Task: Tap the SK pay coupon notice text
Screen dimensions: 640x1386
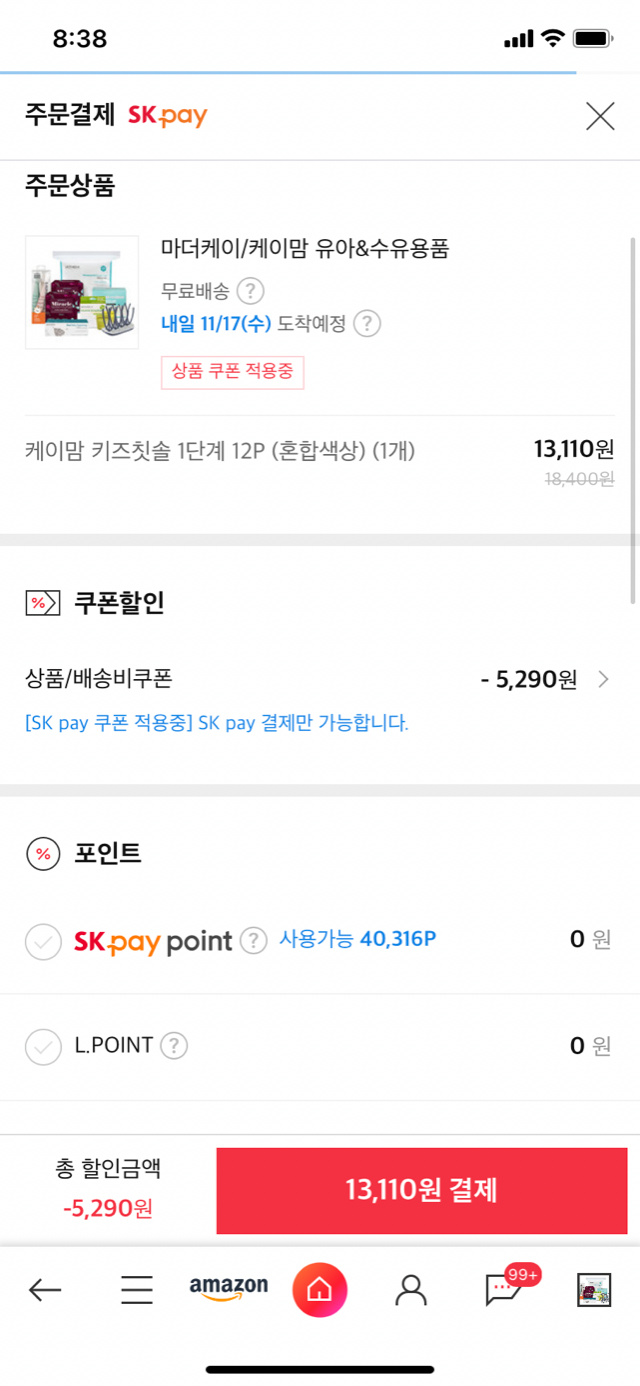Action: click(217, 723)
